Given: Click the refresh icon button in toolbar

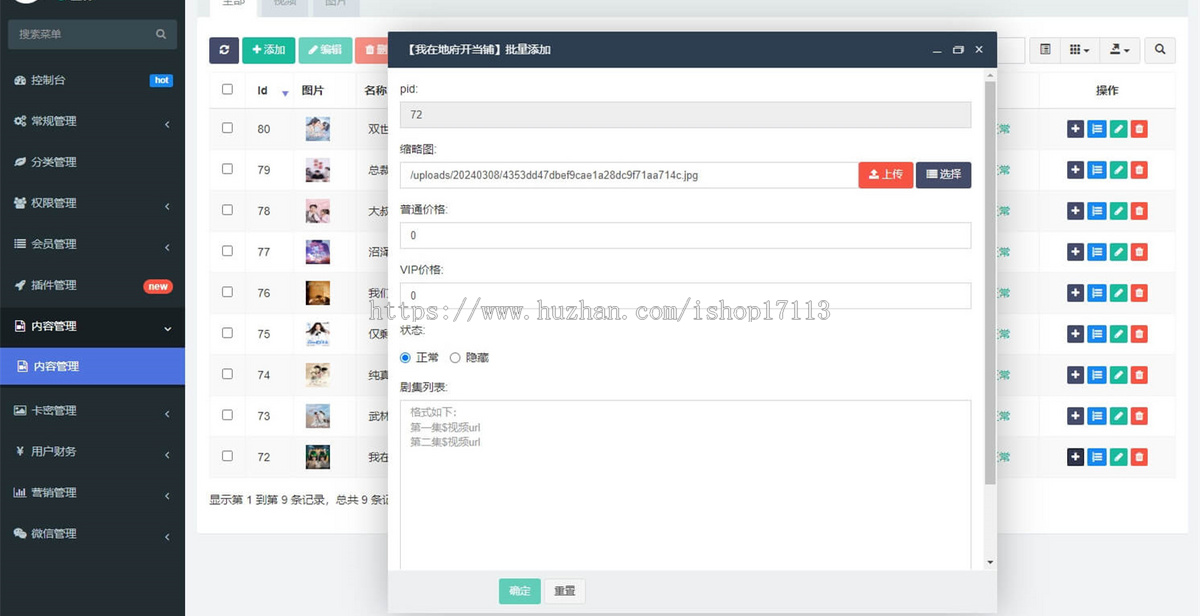Looking at the screenshot, I should [x=224, y=49].
